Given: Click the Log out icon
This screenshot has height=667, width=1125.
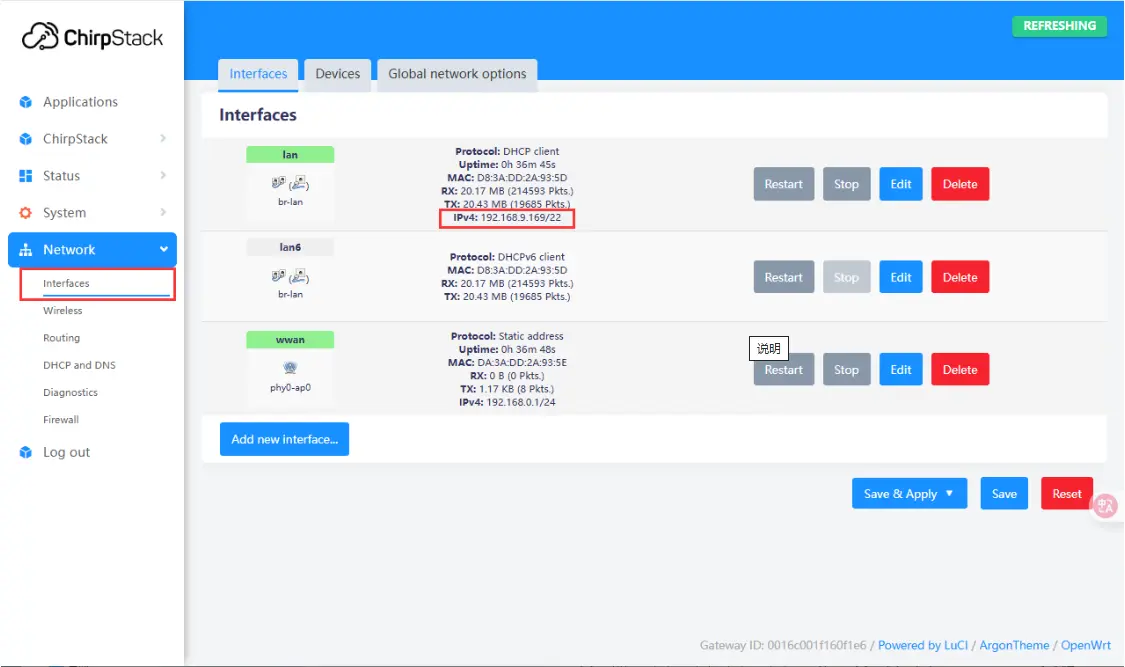Looking at the screenshot, I should click(x=24, y=452).
